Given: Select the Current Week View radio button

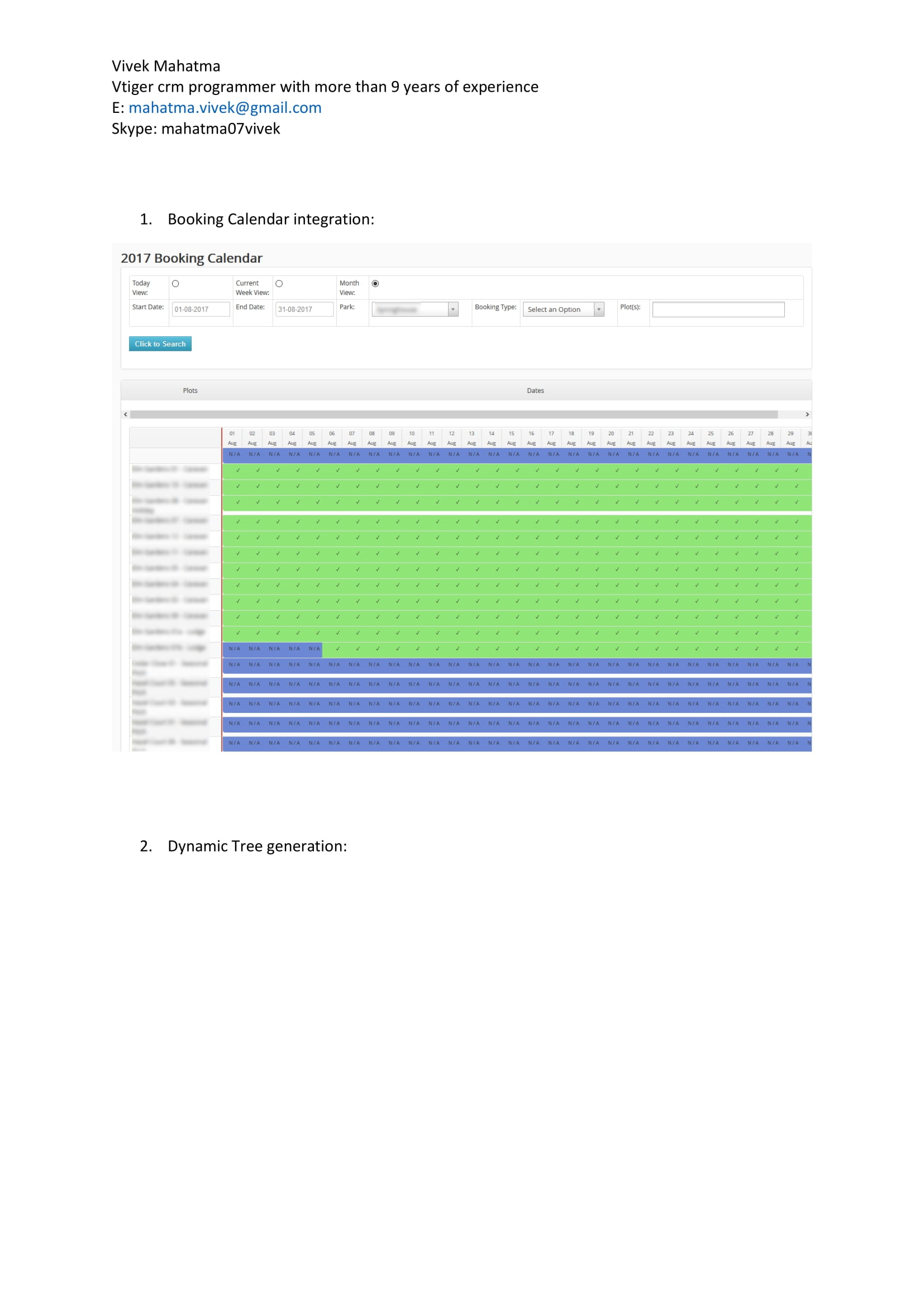Looking at the screenshot, I should (279, 283).
